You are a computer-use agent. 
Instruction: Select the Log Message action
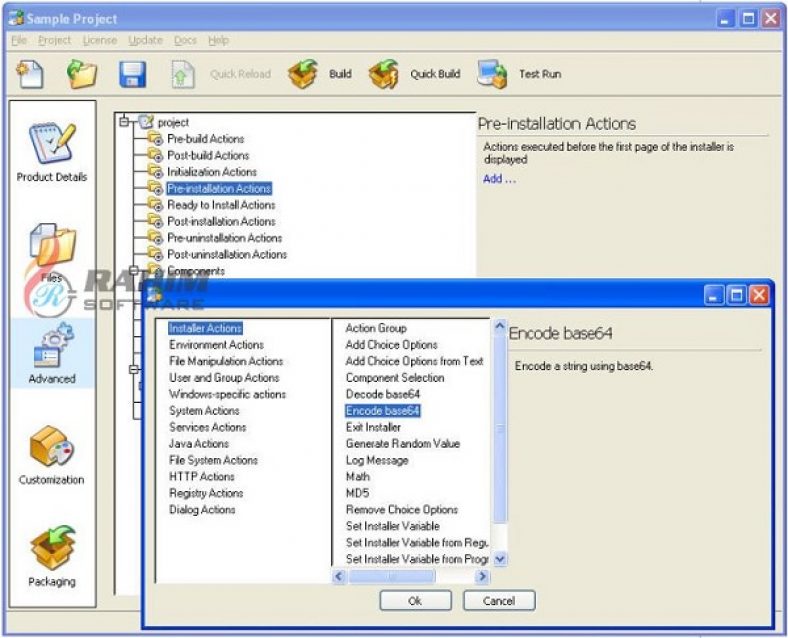point(377,460)
